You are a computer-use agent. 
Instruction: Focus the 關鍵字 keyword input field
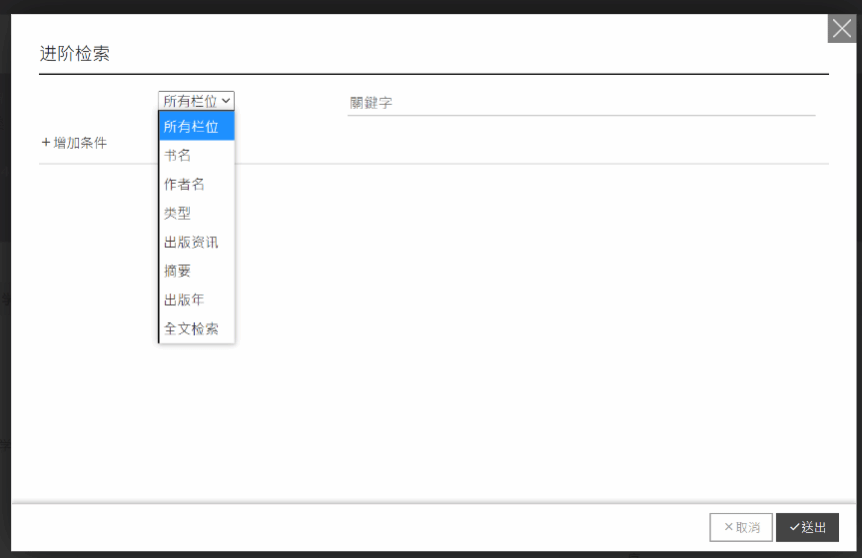(580, 103)
